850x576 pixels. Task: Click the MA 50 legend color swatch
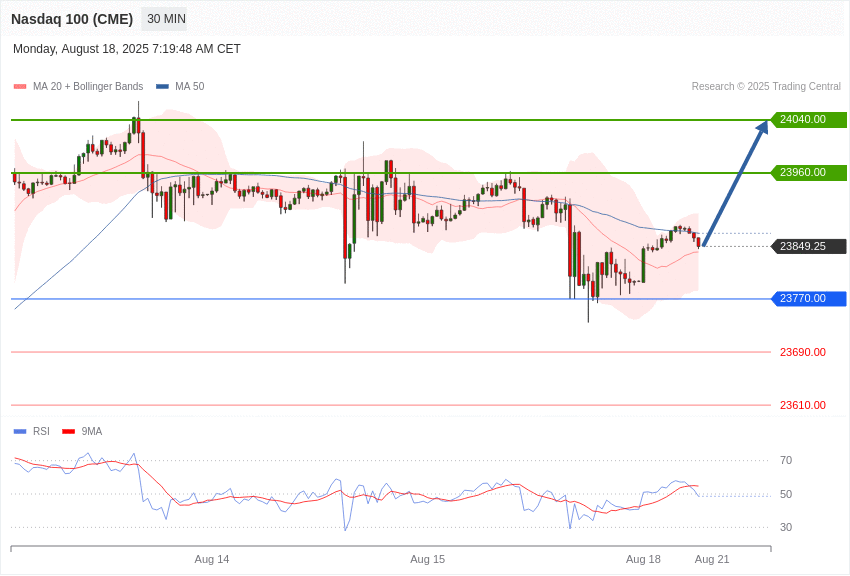click(x=162, y=86)
